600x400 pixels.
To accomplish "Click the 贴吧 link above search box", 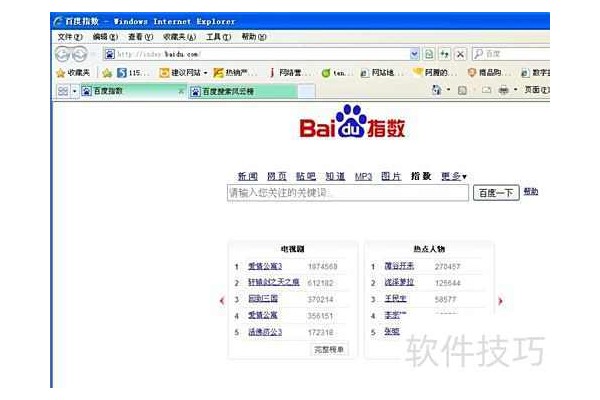I will [x=306, y=176].
